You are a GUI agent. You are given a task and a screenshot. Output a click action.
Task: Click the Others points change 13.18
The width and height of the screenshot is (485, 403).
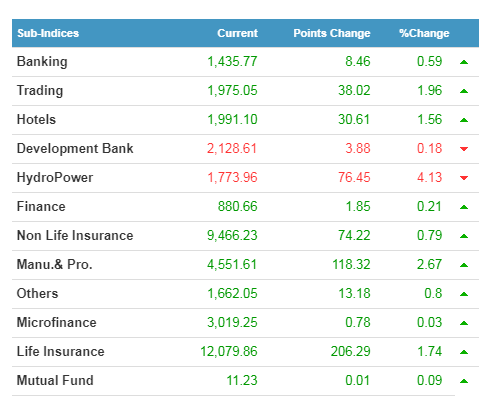(354, 293)
